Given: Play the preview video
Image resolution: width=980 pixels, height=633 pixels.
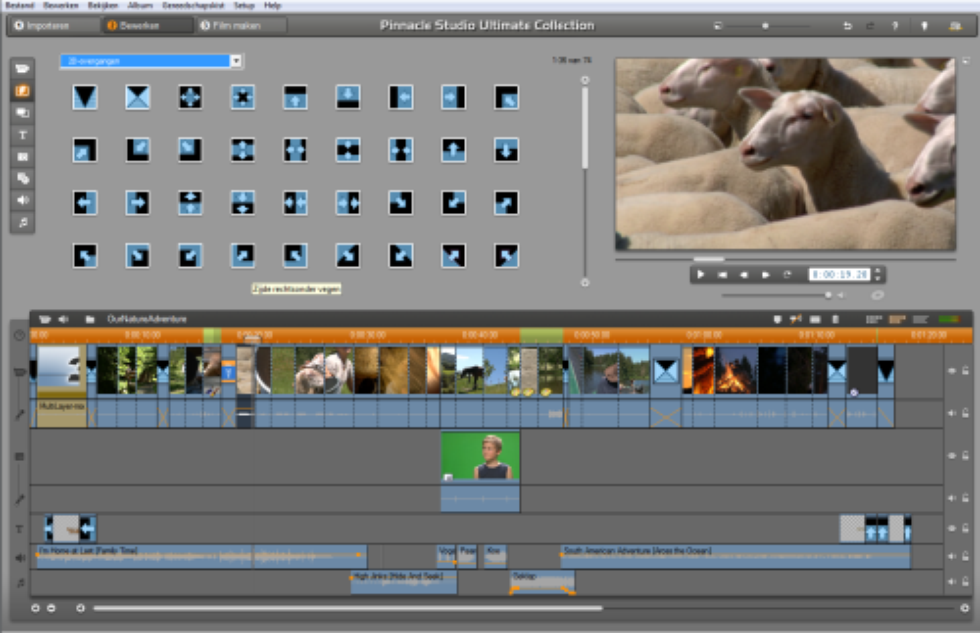Looking at the screenshot, I should [x=701, y=274].
